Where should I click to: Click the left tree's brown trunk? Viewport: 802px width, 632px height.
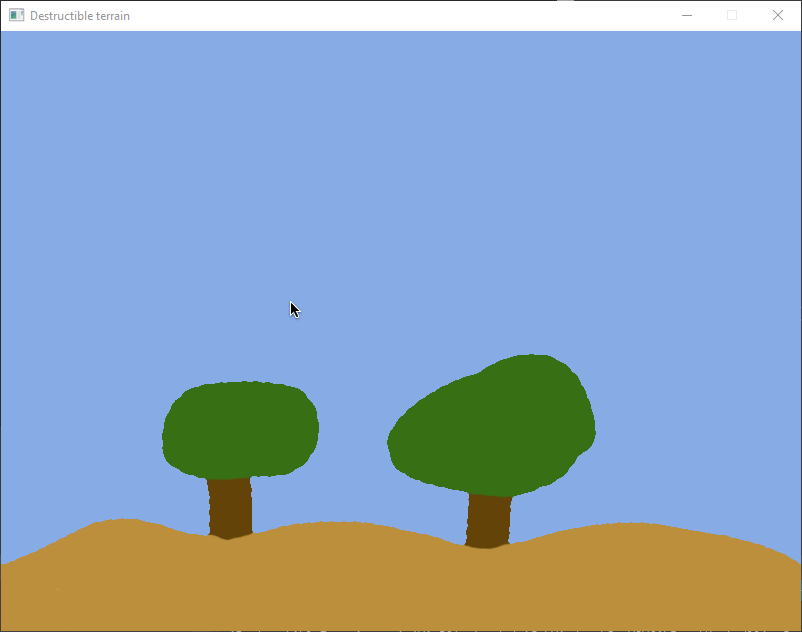coord(230,508)
